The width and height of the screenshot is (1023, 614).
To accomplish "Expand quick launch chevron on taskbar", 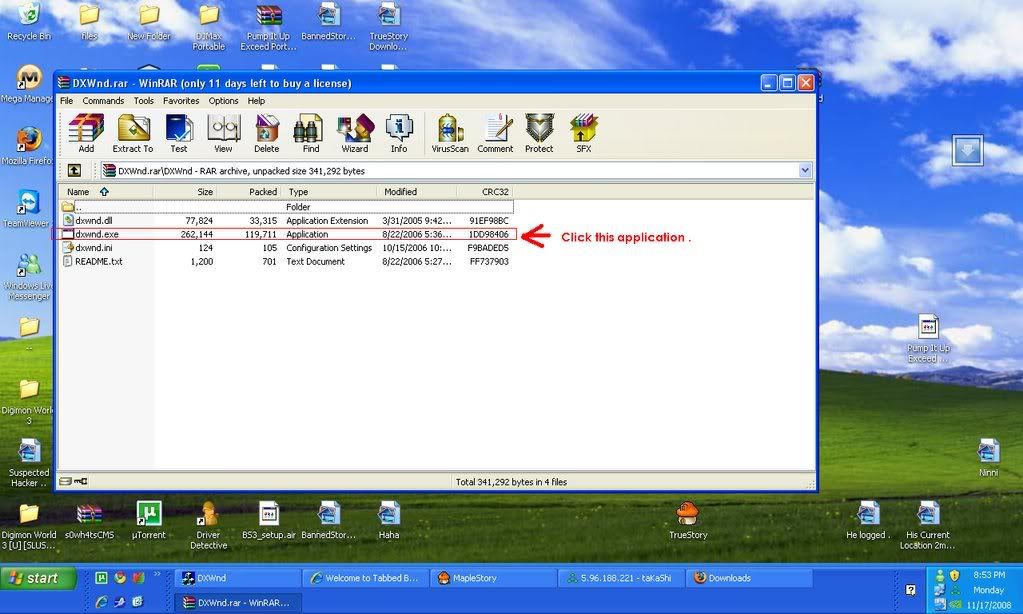I will pos(157,575).
